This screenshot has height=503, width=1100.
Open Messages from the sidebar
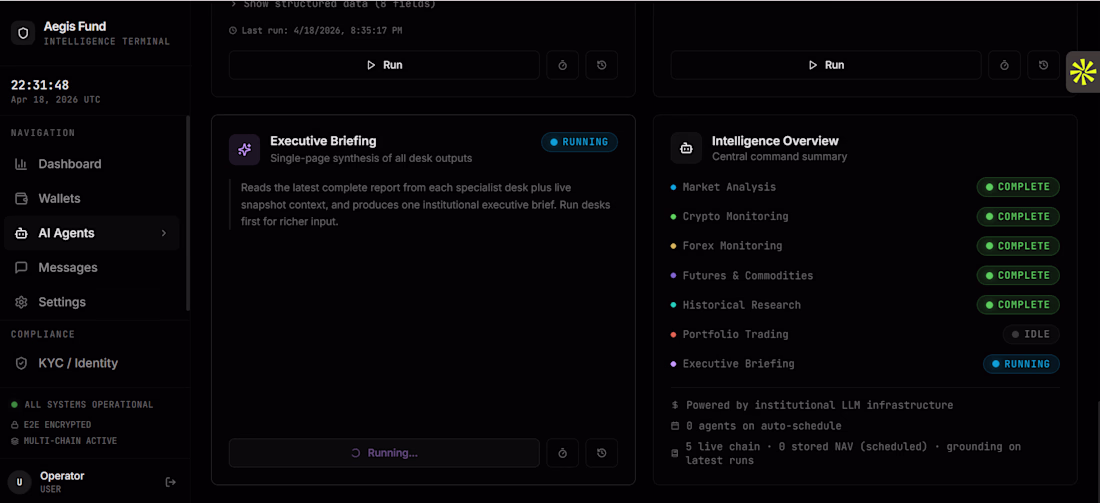tap(67, 268)
